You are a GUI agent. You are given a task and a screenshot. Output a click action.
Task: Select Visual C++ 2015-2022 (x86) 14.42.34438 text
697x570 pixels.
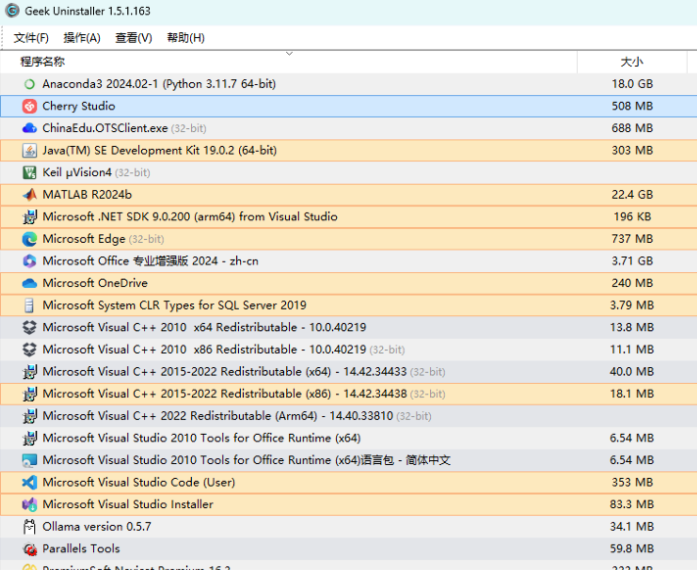[x=224, y=394]
